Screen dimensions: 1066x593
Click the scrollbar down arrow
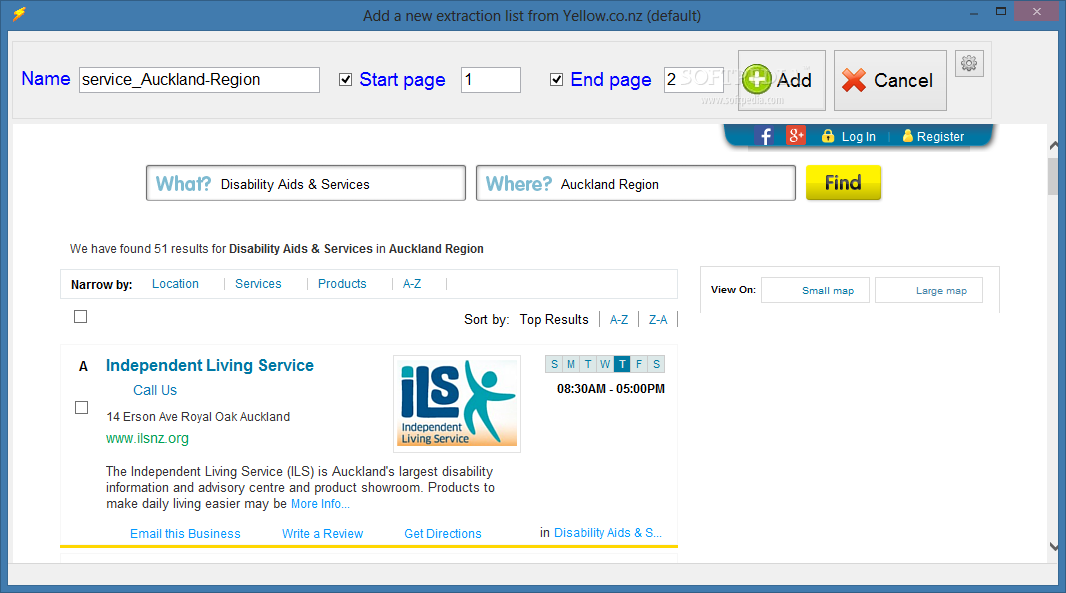pos(1054,546)
